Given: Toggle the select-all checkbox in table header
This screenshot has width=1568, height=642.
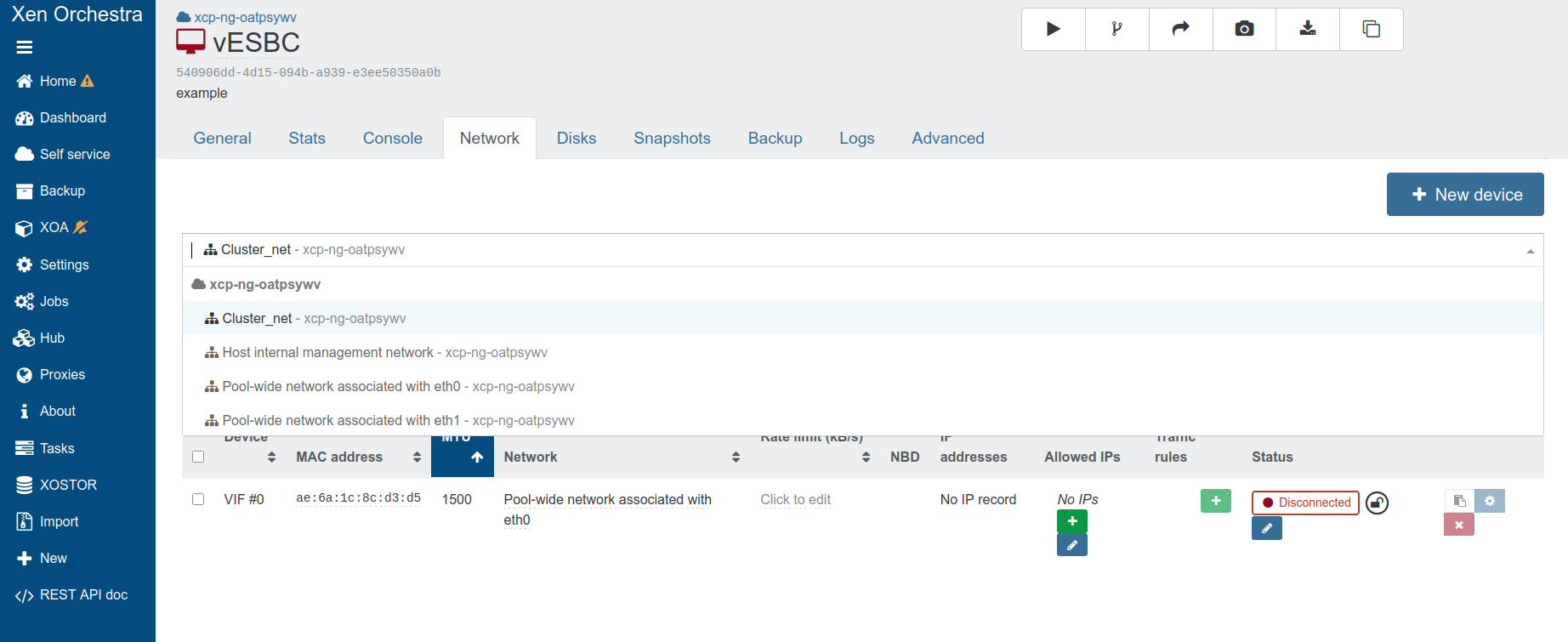Looking at the screenshot, I should (198, 457).
